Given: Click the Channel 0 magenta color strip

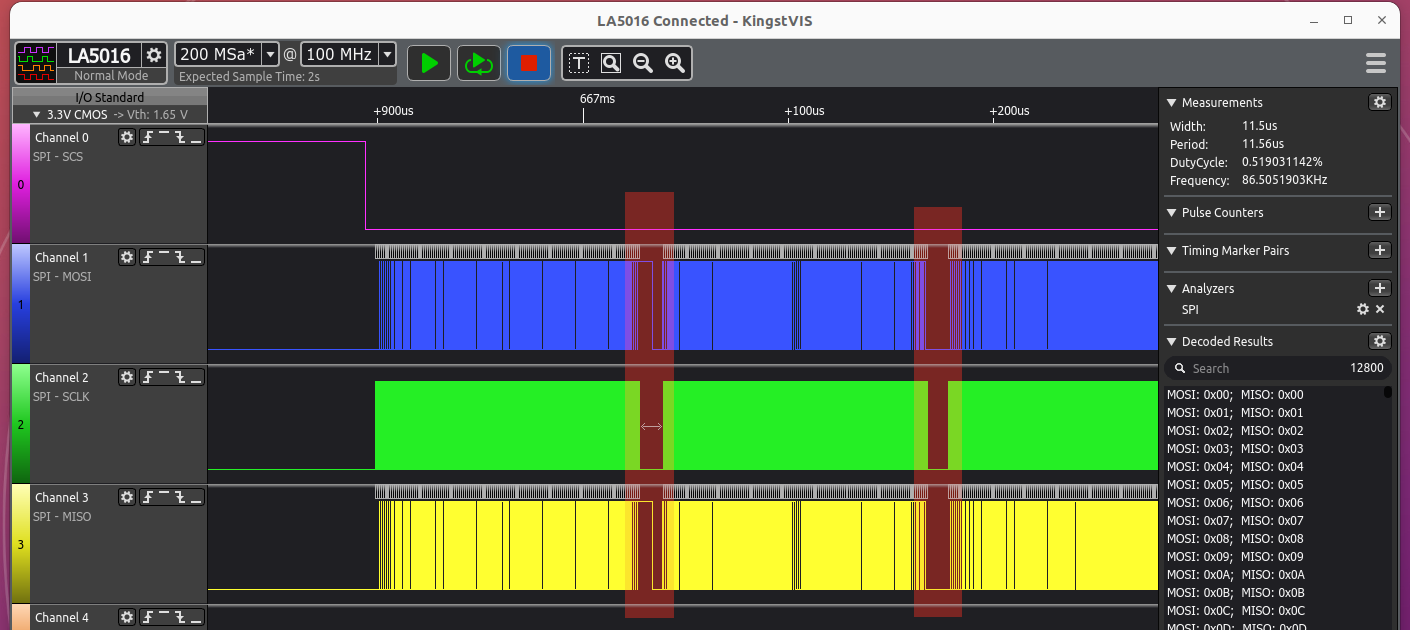Looking at the screenshot, I should coord(20,184).
